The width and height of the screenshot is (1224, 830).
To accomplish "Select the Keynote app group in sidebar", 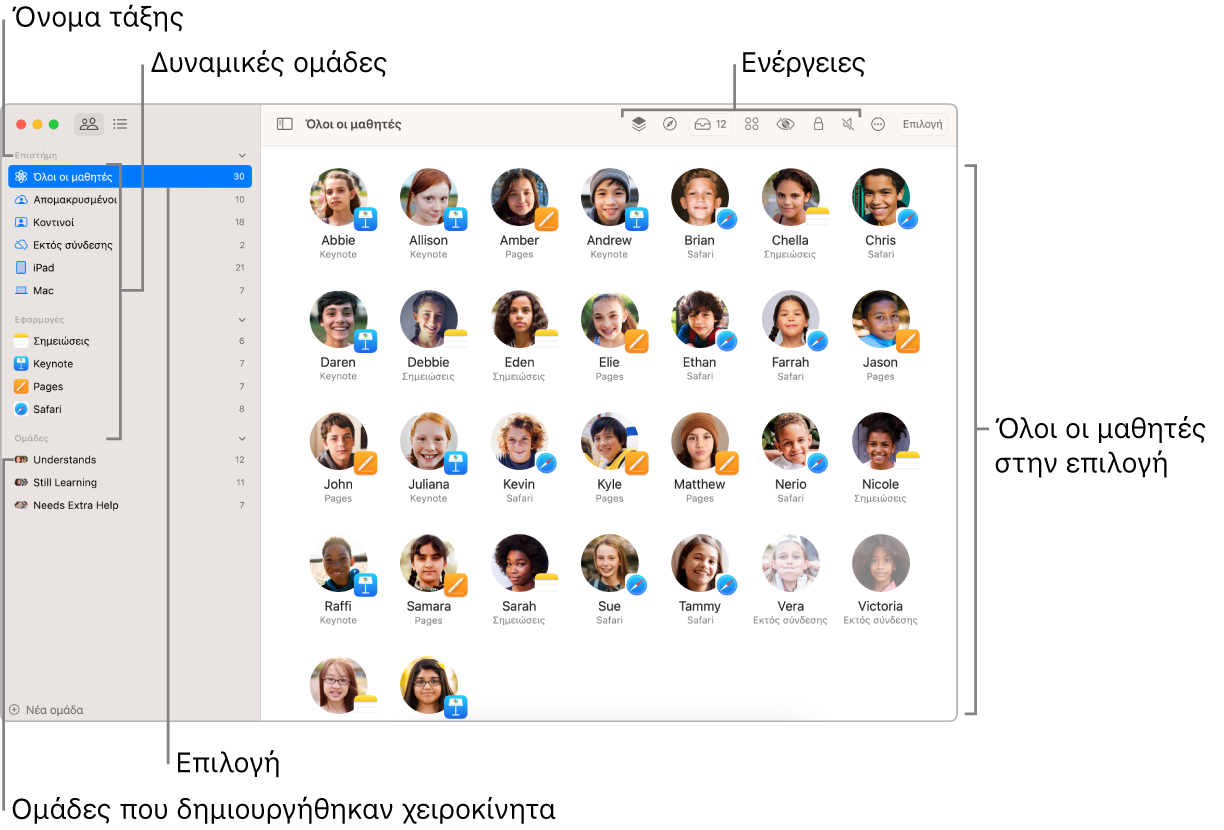I will coord(130,364).
